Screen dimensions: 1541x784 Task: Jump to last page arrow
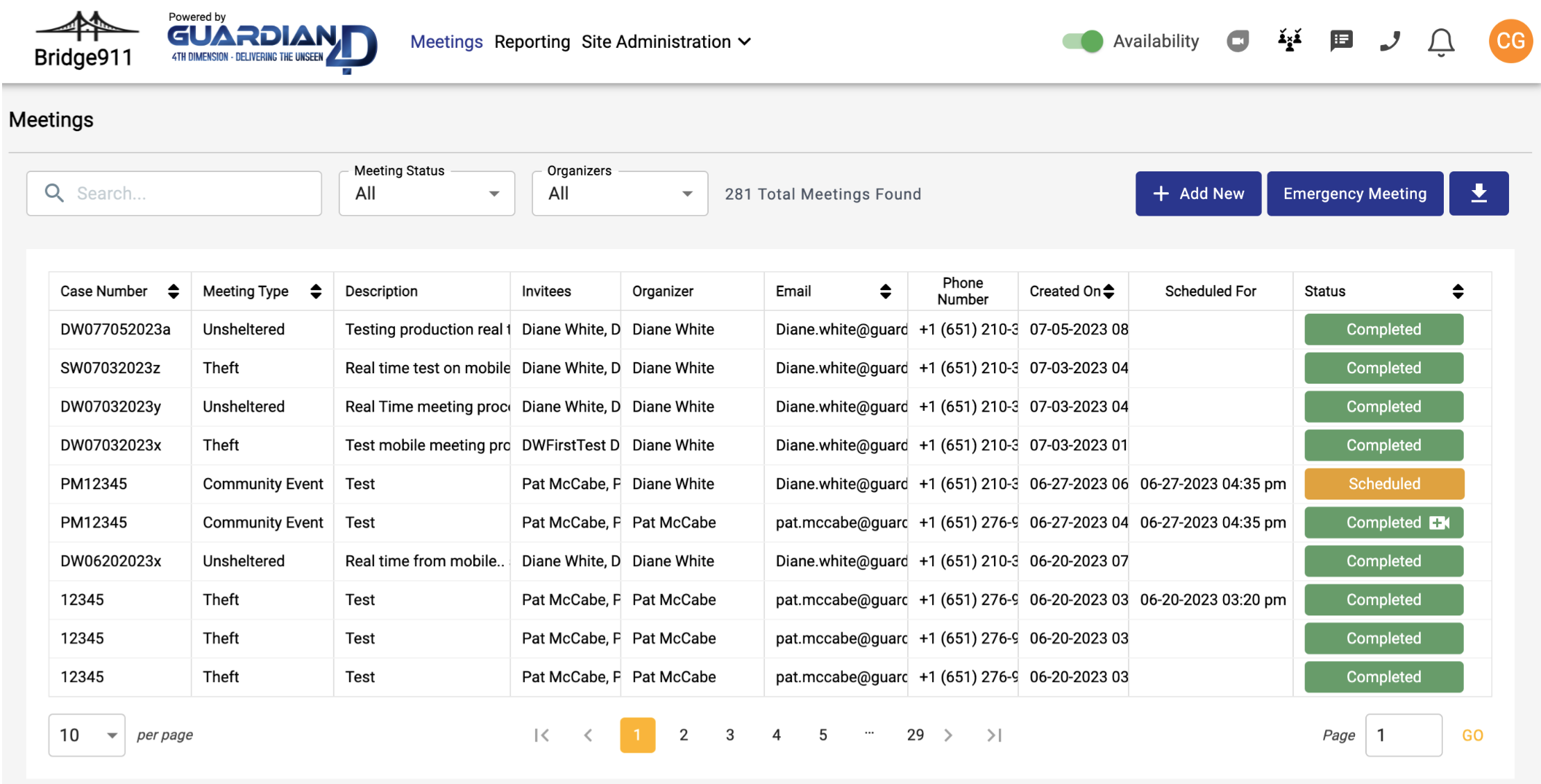pyautogui.click(x=994, y=735)
